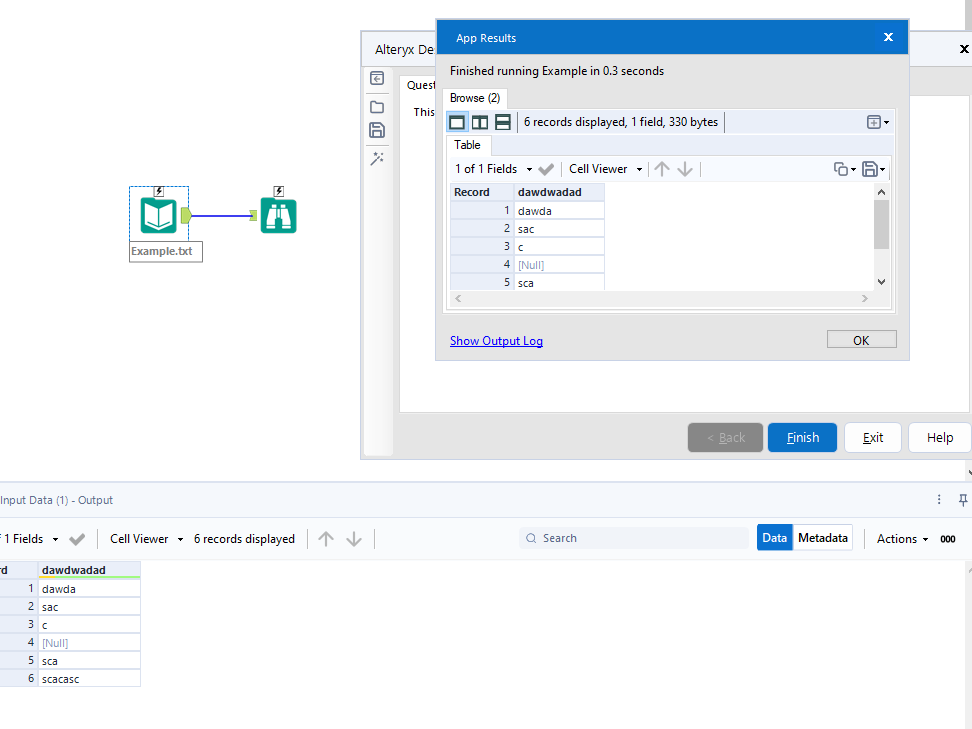Viewport: 972px width, 729px height.
Task: Select cell 'scacasc' in bottom results grid
Action: click(89, 679)
